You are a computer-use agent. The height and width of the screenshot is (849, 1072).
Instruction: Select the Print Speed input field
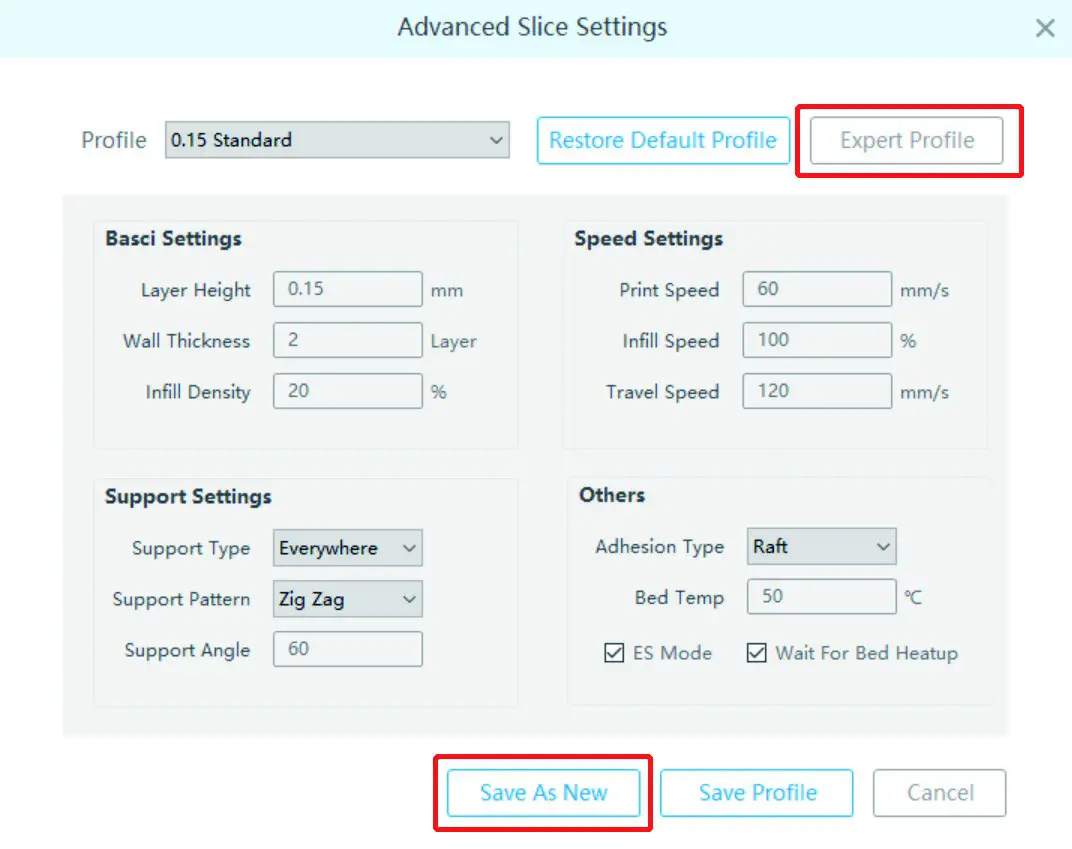[x=817, y=289]
